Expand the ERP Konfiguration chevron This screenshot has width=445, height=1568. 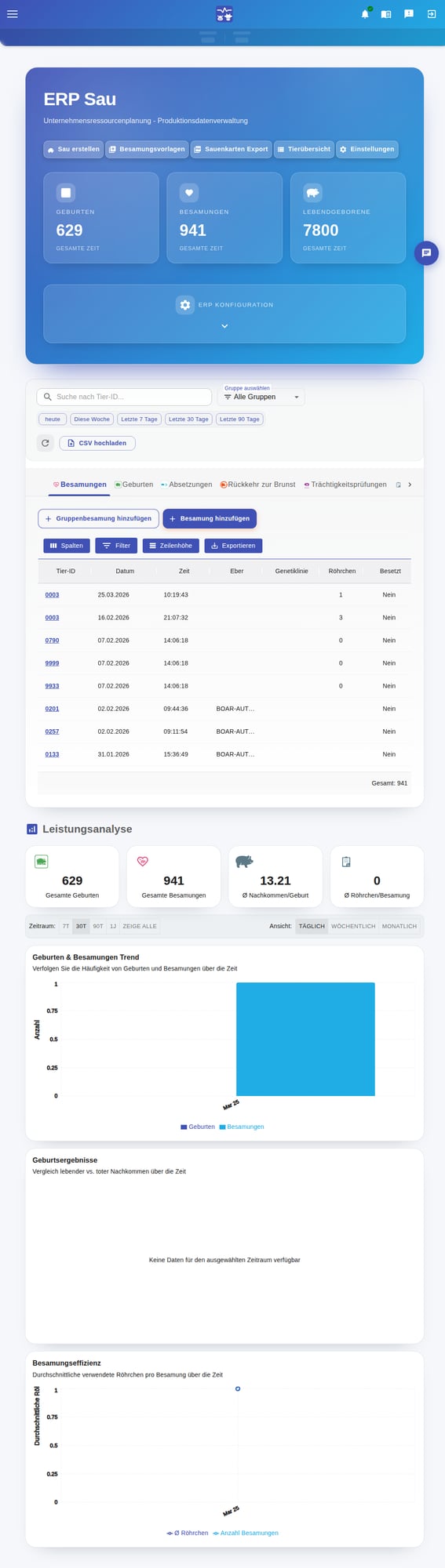(224, 326)
